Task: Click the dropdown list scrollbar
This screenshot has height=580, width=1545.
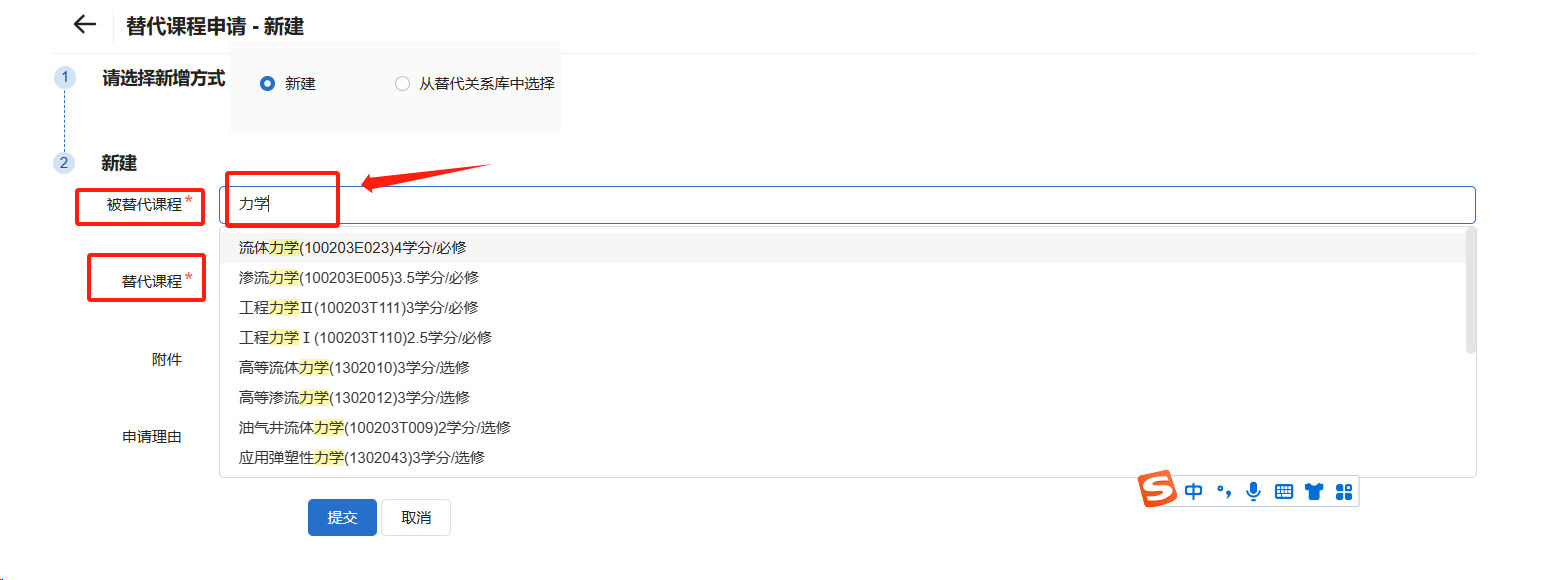Action: click(1470, 290)
